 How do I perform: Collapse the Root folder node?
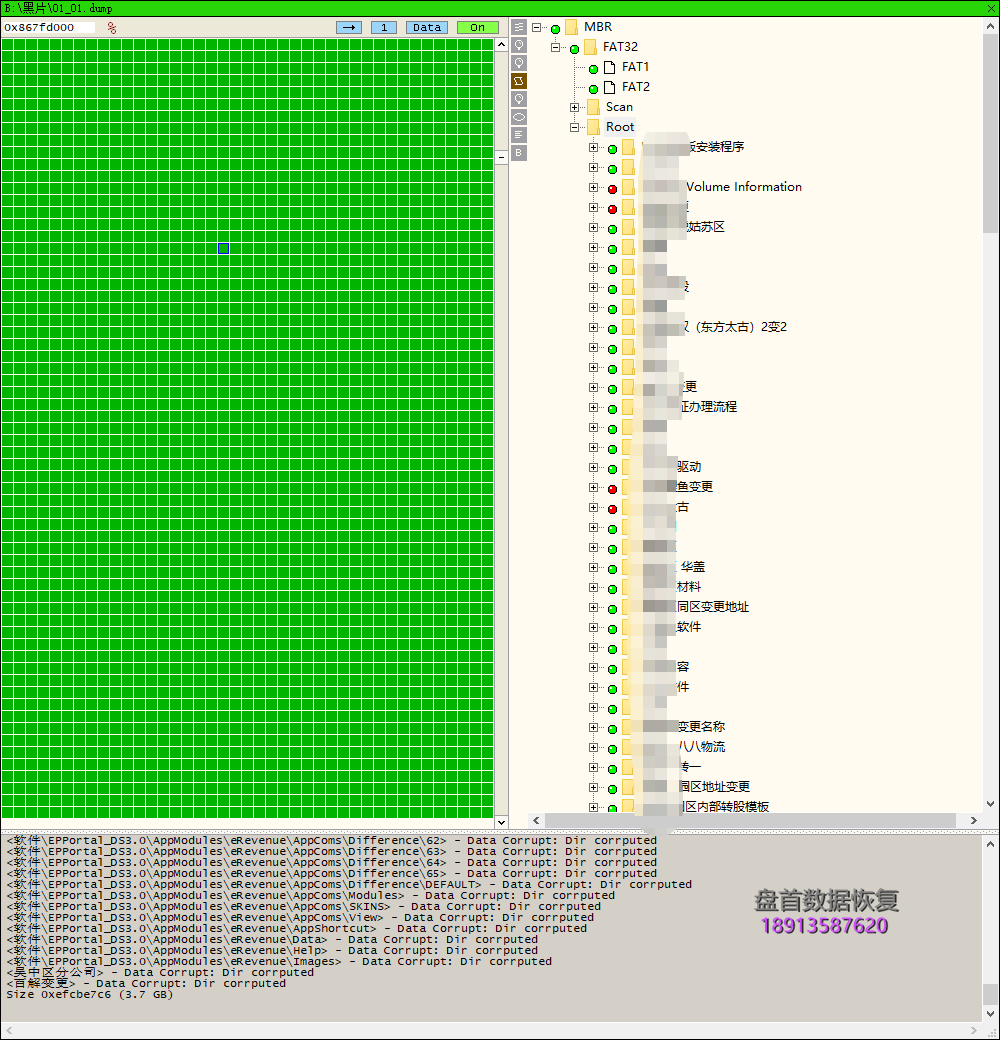coord(575,127)
